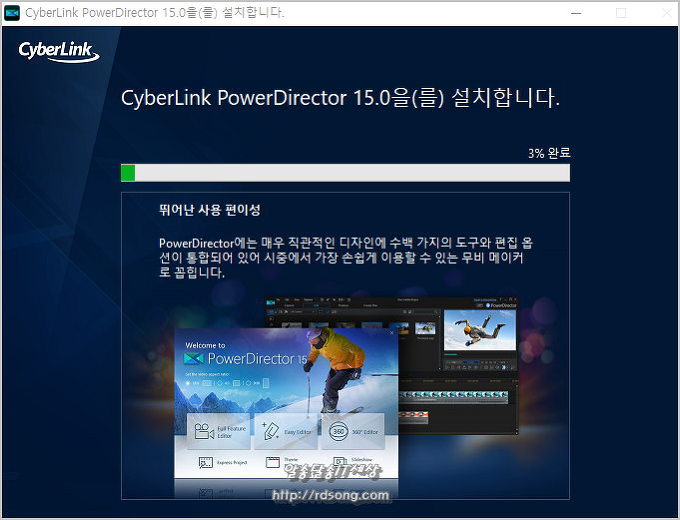Click the window title text in the title bar
Image resolution: width=680 pixels, height=520 pixels.
point(155,13)
